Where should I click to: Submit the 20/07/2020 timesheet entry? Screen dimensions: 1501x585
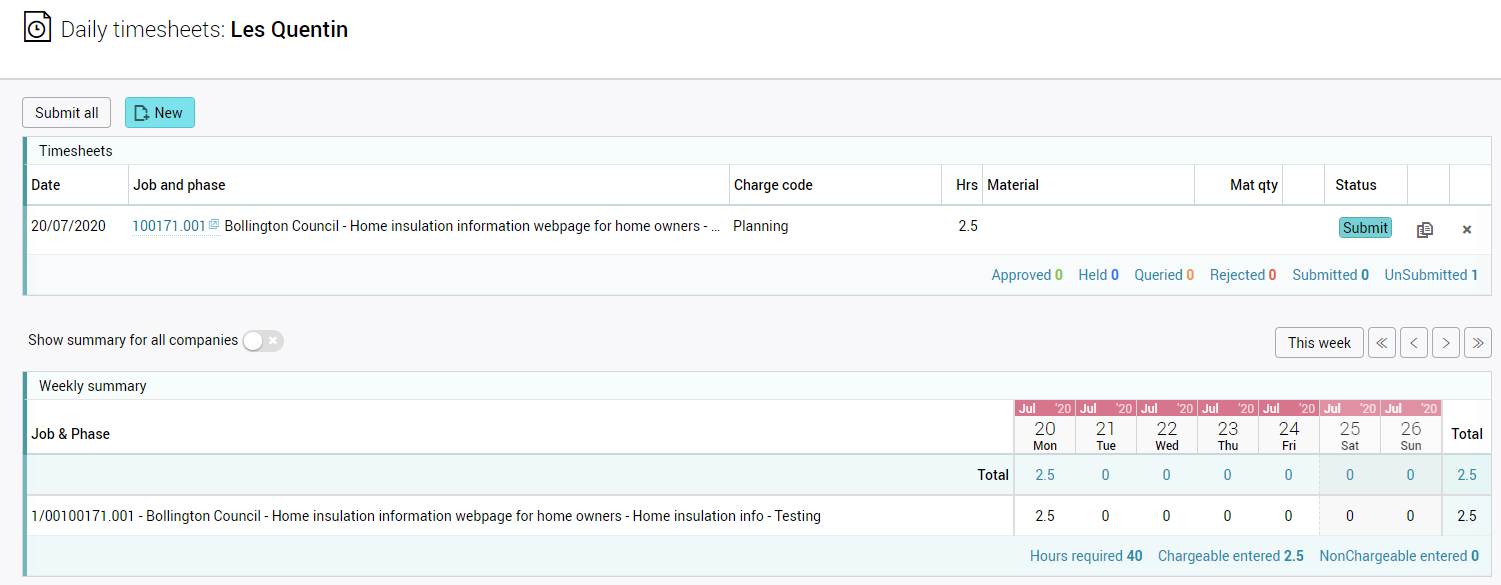pos(1364,228)
